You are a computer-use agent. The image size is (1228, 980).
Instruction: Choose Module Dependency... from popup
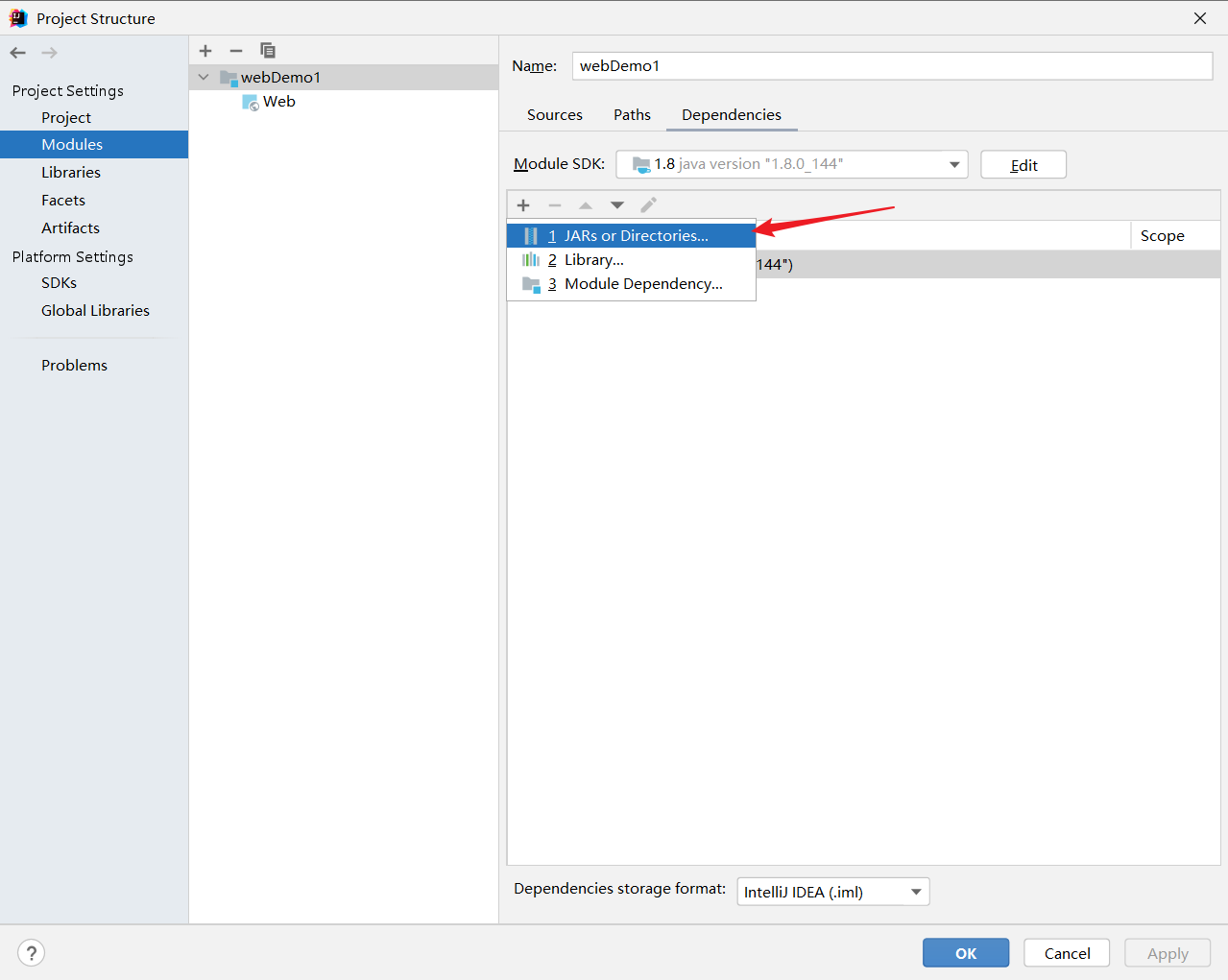632,284
